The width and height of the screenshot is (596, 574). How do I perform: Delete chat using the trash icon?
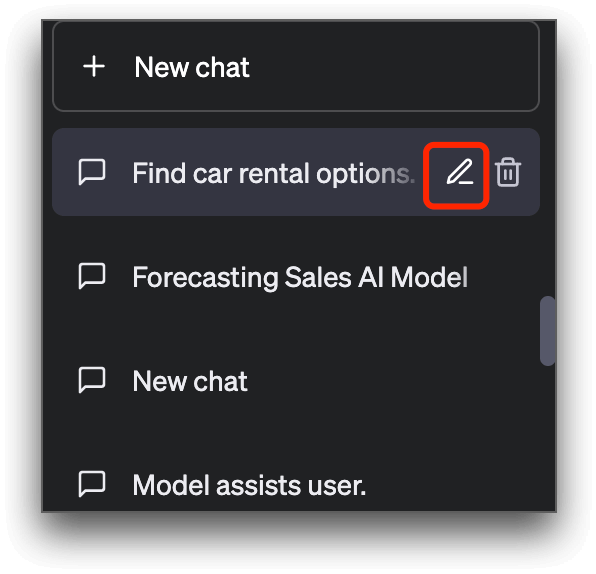click(x=508, y=172)
